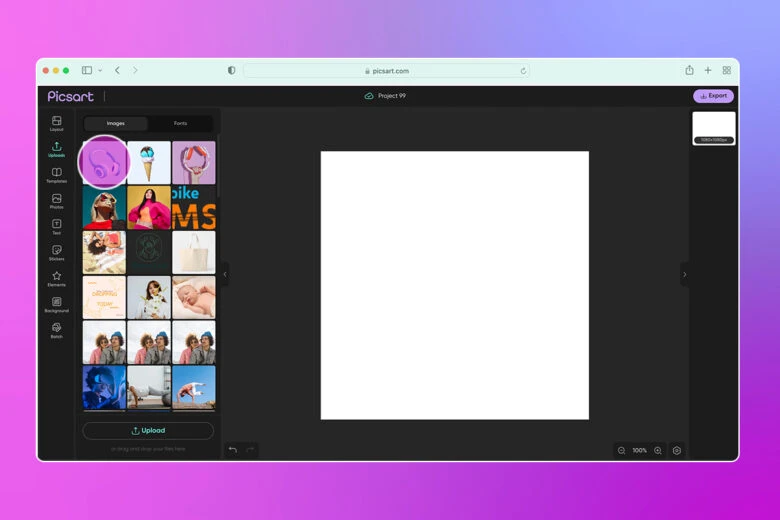Open the Elements panel
This screenshot has width=780, height=520.
click(57, 279)
